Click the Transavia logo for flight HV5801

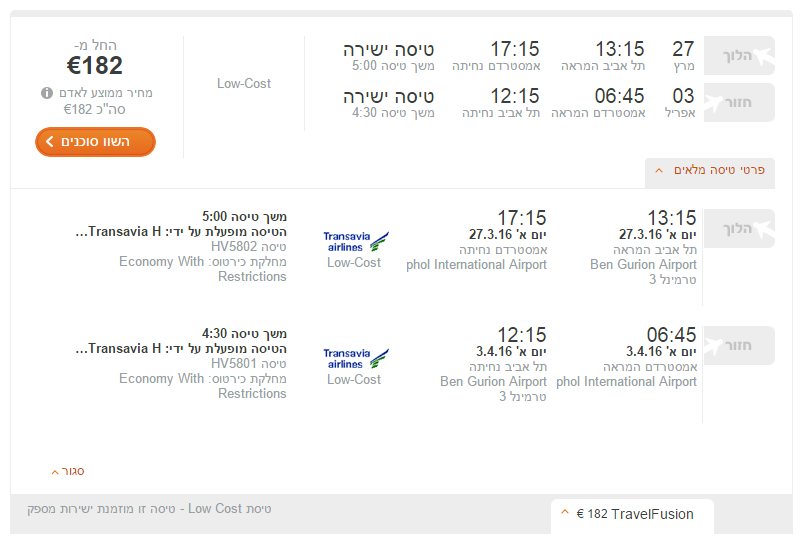355,358
